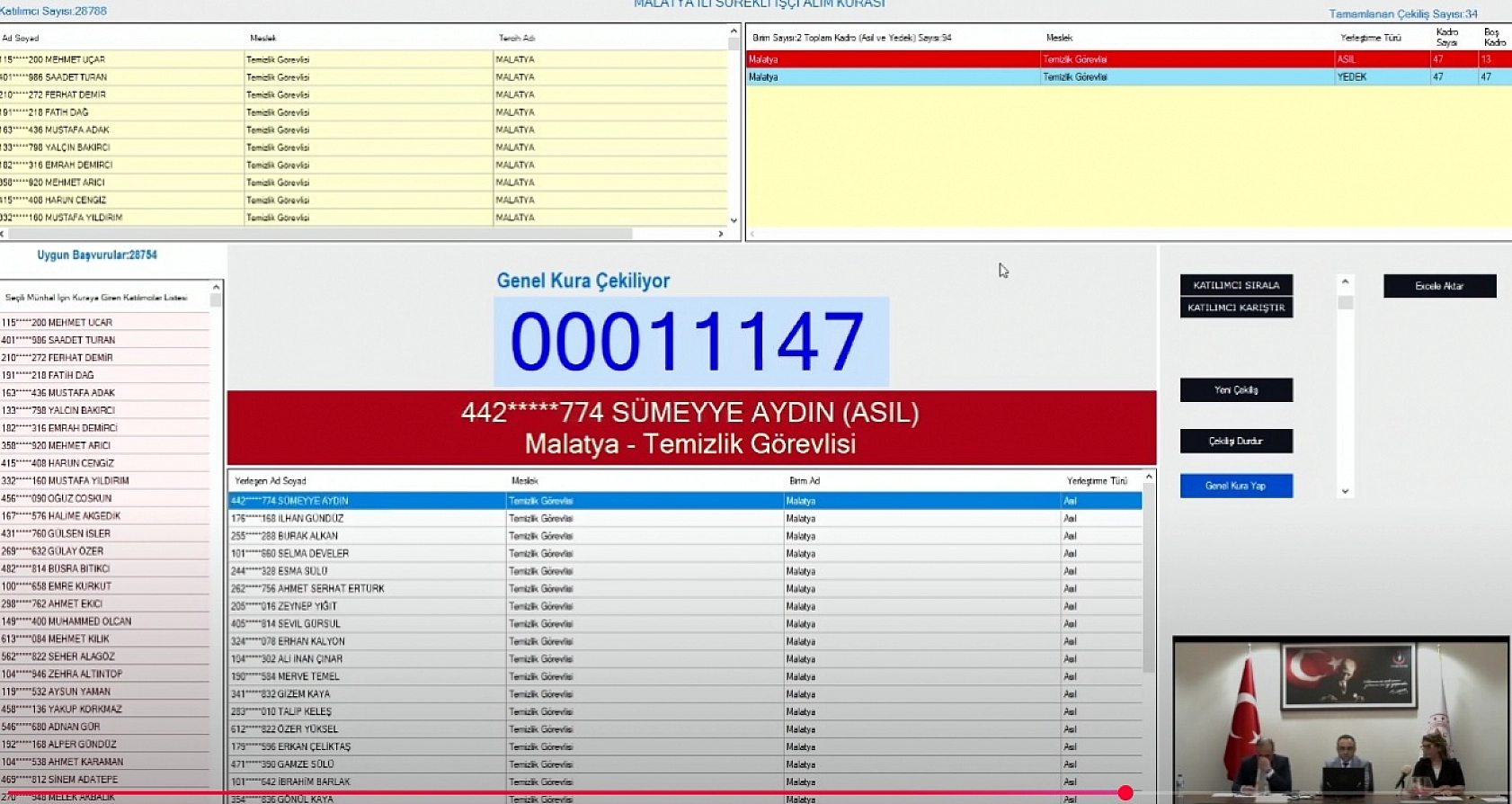
Task: Click the blue Genel Kura Yap button
Action: (x=1236, y=486)
